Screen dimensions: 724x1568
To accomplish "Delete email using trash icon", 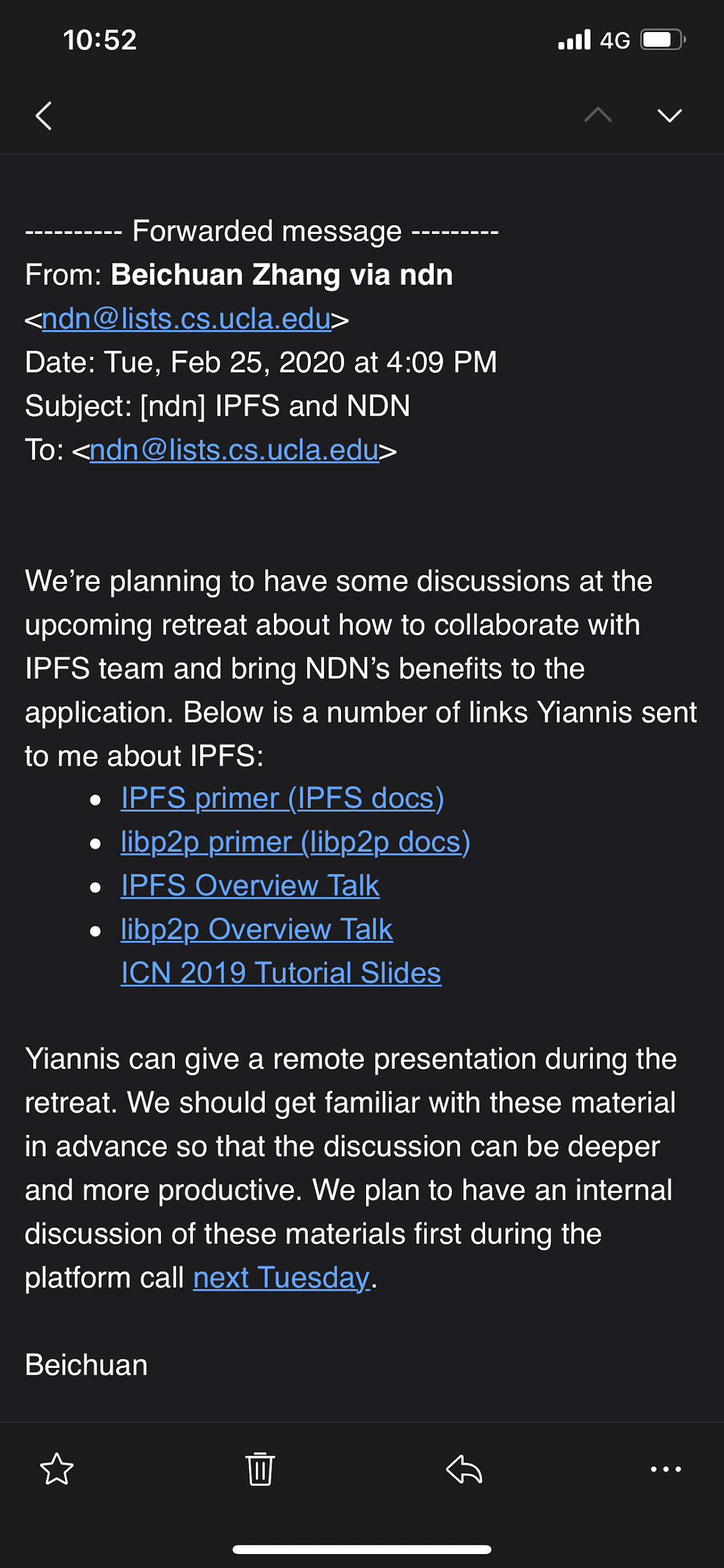I will [x=260, y=1469].
